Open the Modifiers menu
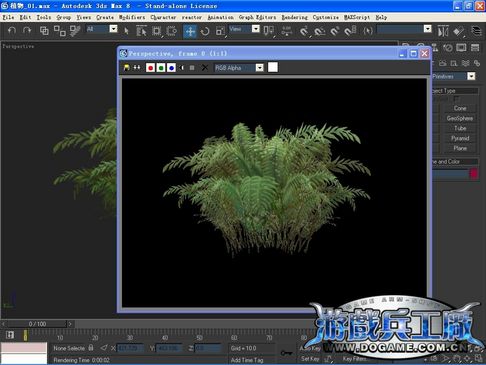This screenshot has height=365, width=486. (x=132, y=17)
